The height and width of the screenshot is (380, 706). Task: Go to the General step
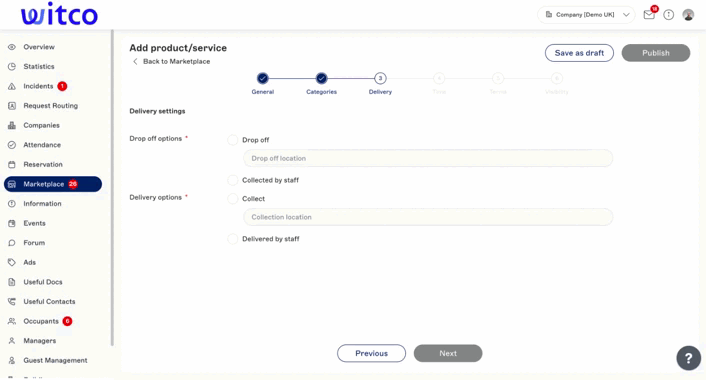(x=262, y=78)
